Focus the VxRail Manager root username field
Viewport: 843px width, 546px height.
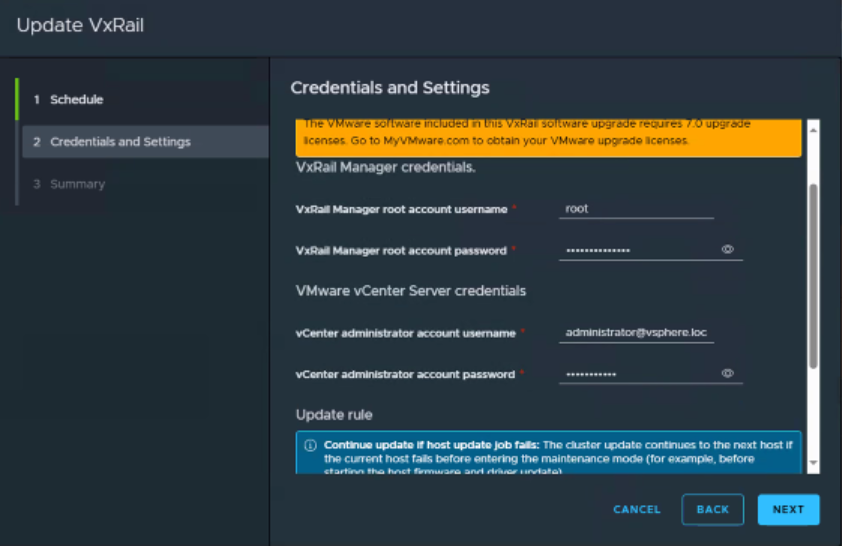click(x=636, y=210)
